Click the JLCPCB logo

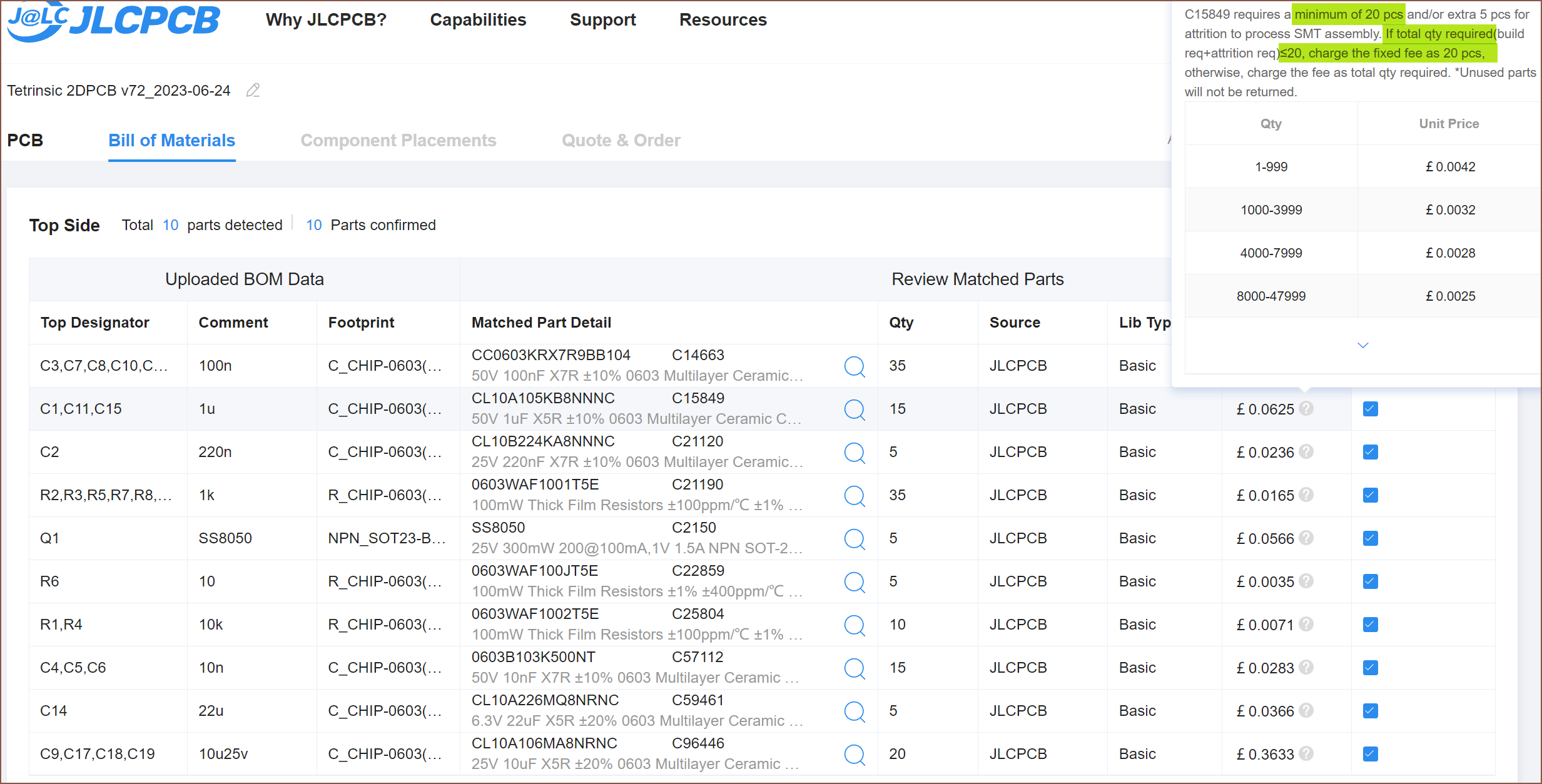pos(114,21)
